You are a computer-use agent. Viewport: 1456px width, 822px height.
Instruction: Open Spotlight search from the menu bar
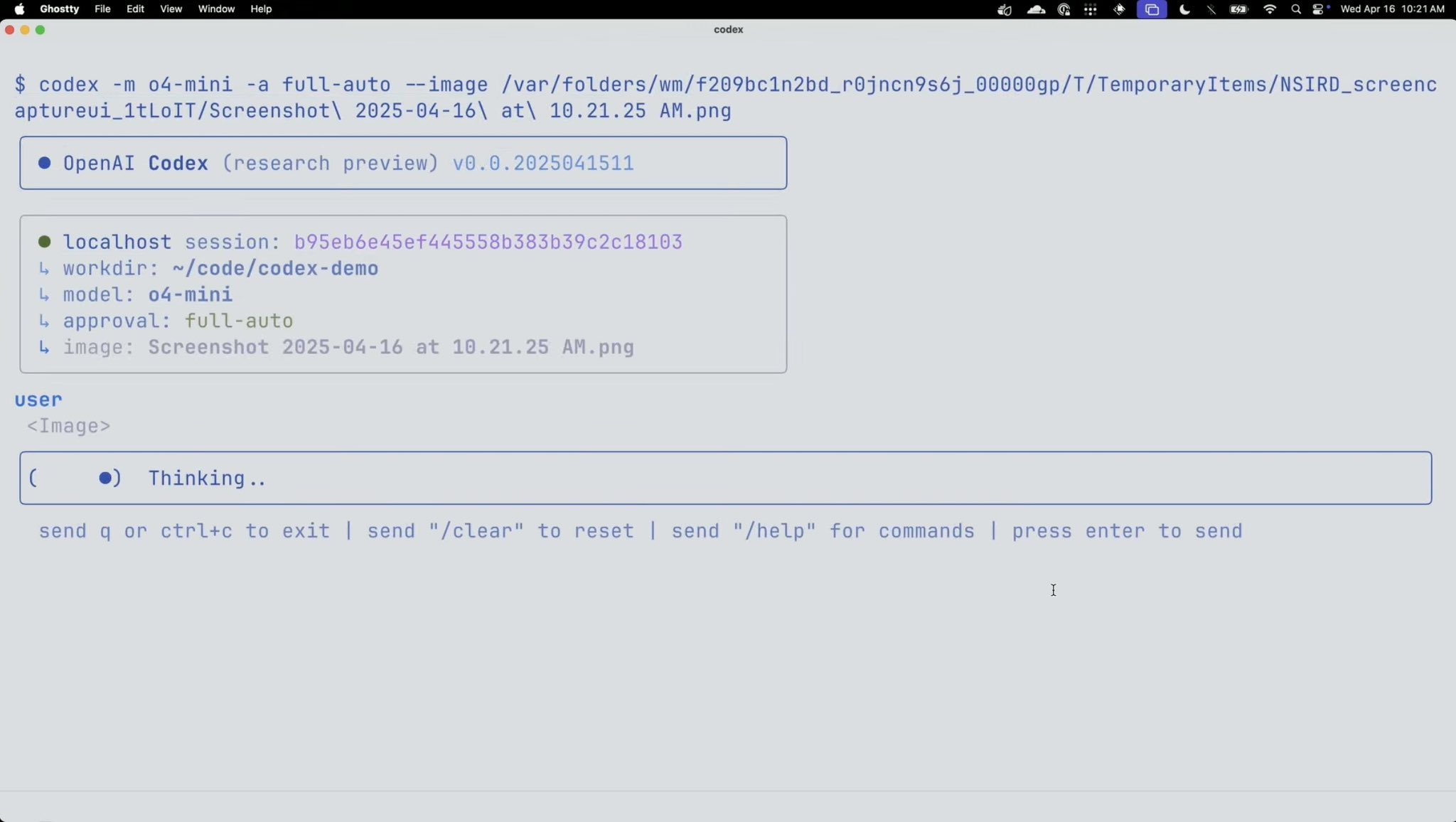tap(1296, 9)
